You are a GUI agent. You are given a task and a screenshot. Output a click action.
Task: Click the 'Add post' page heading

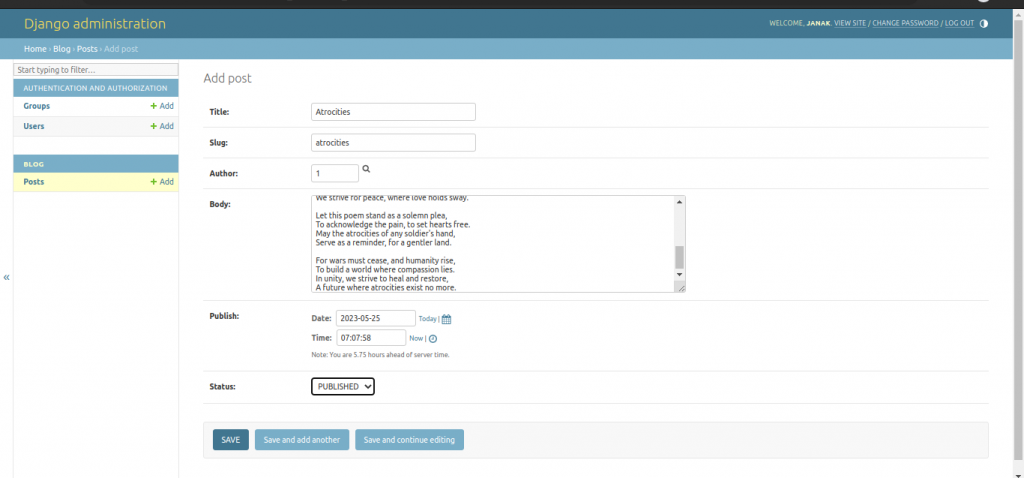(227, 78)
